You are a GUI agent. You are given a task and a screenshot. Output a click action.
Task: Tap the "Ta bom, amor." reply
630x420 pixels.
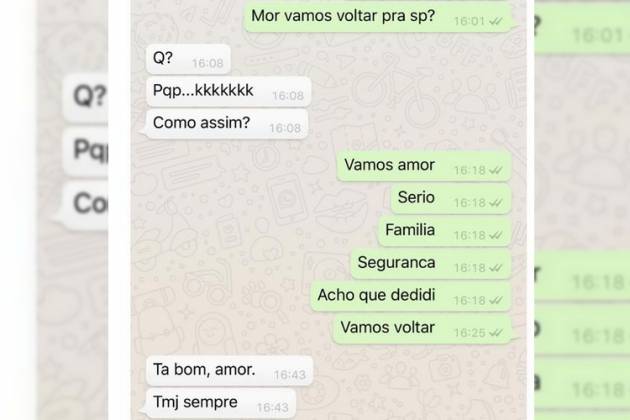[x=229, y=371]
